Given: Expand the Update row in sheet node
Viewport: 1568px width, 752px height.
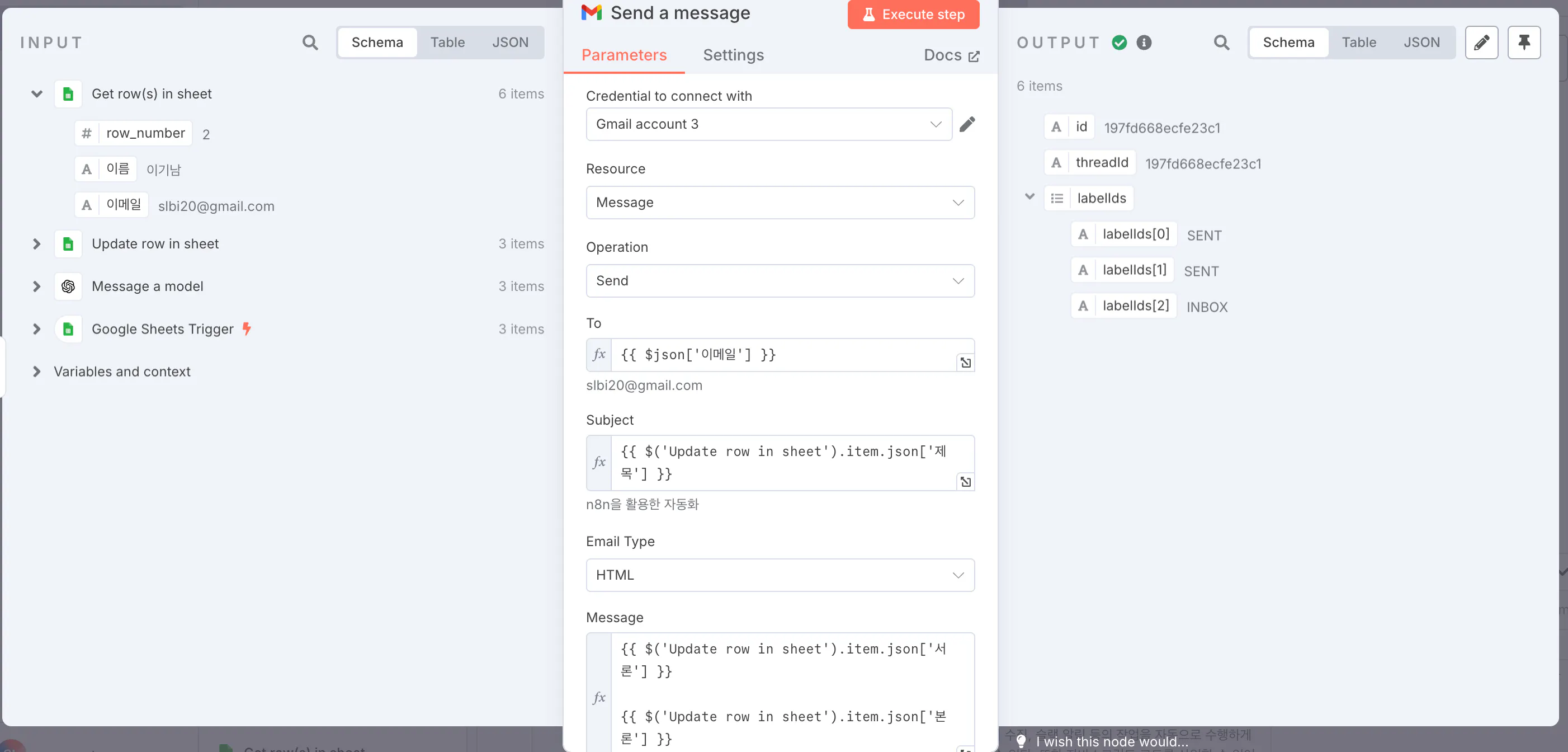Looking at the screenshot, I should pos(36,243).
